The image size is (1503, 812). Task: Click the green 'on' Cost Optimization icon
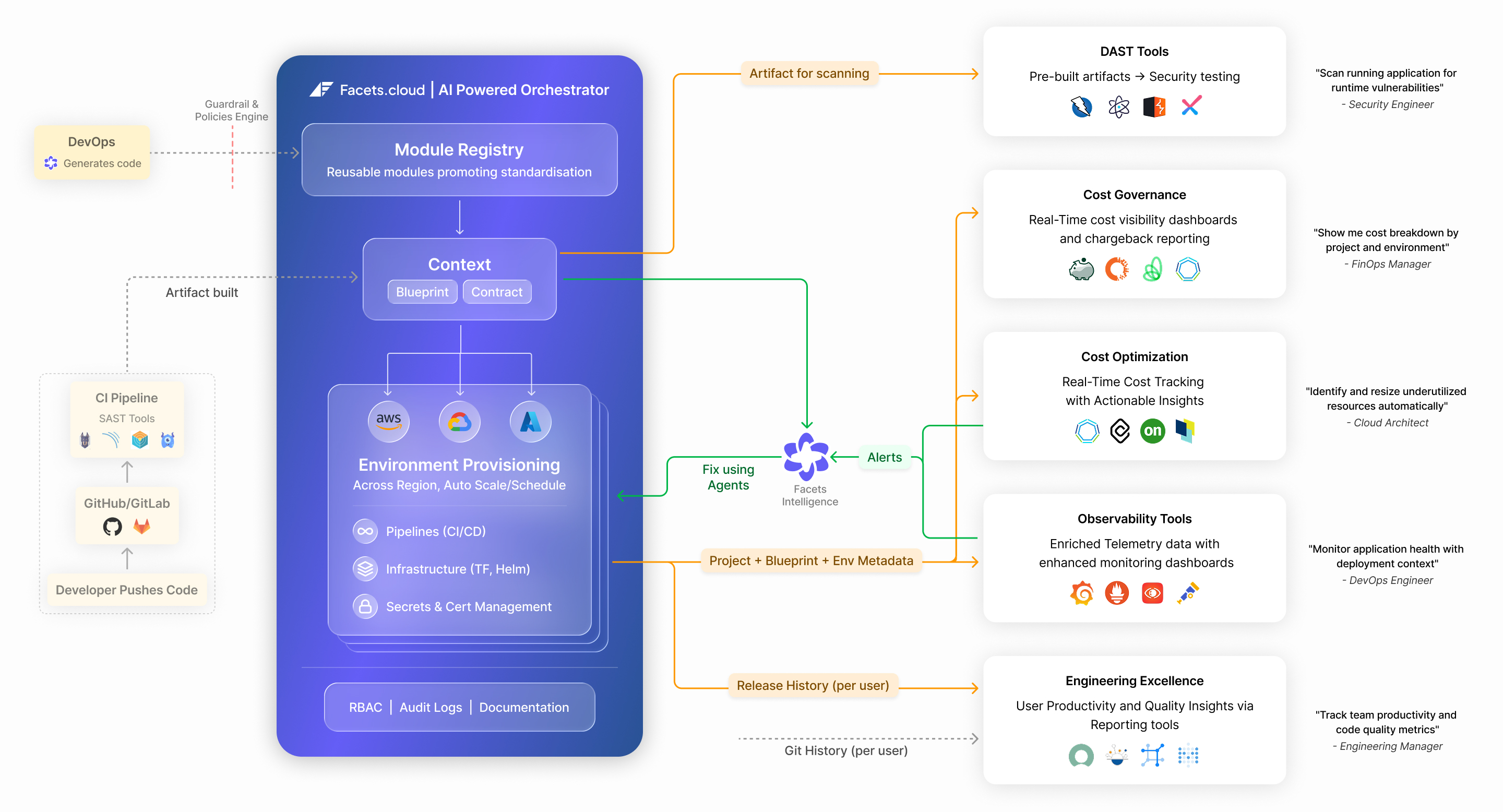tap(1152, 431)
